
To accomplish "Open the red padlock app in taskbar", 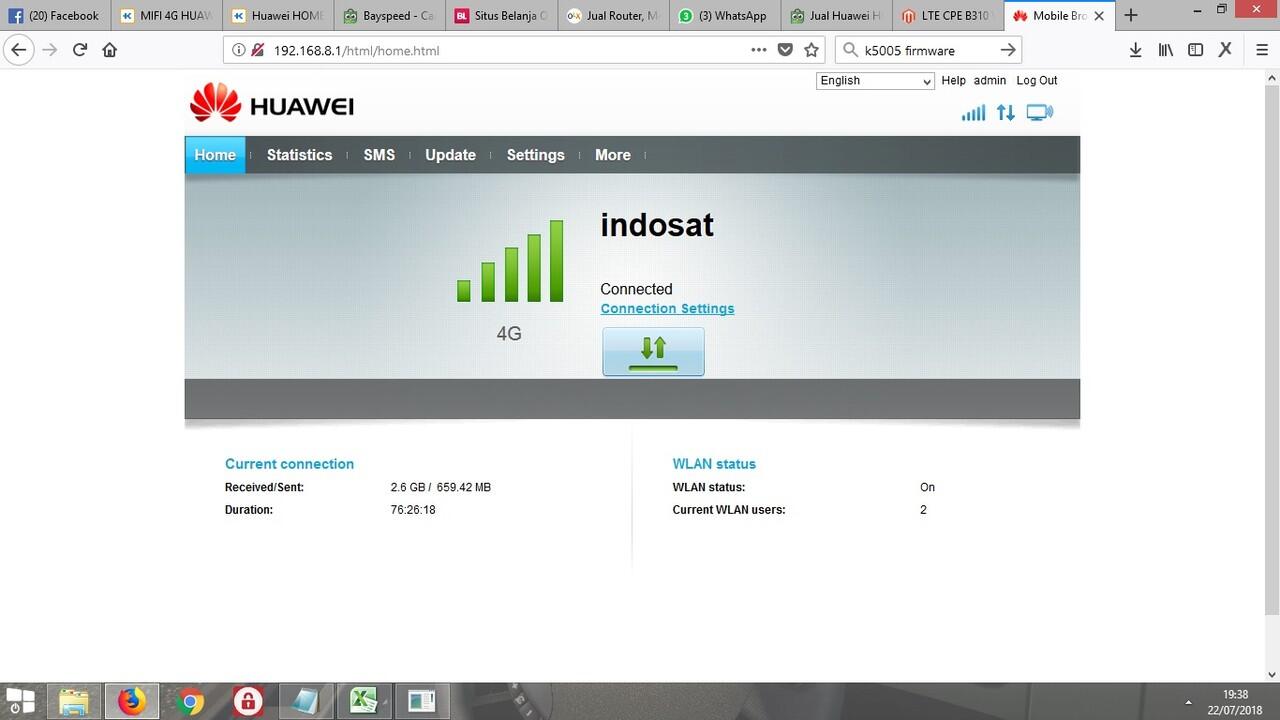I will point(247,701).
